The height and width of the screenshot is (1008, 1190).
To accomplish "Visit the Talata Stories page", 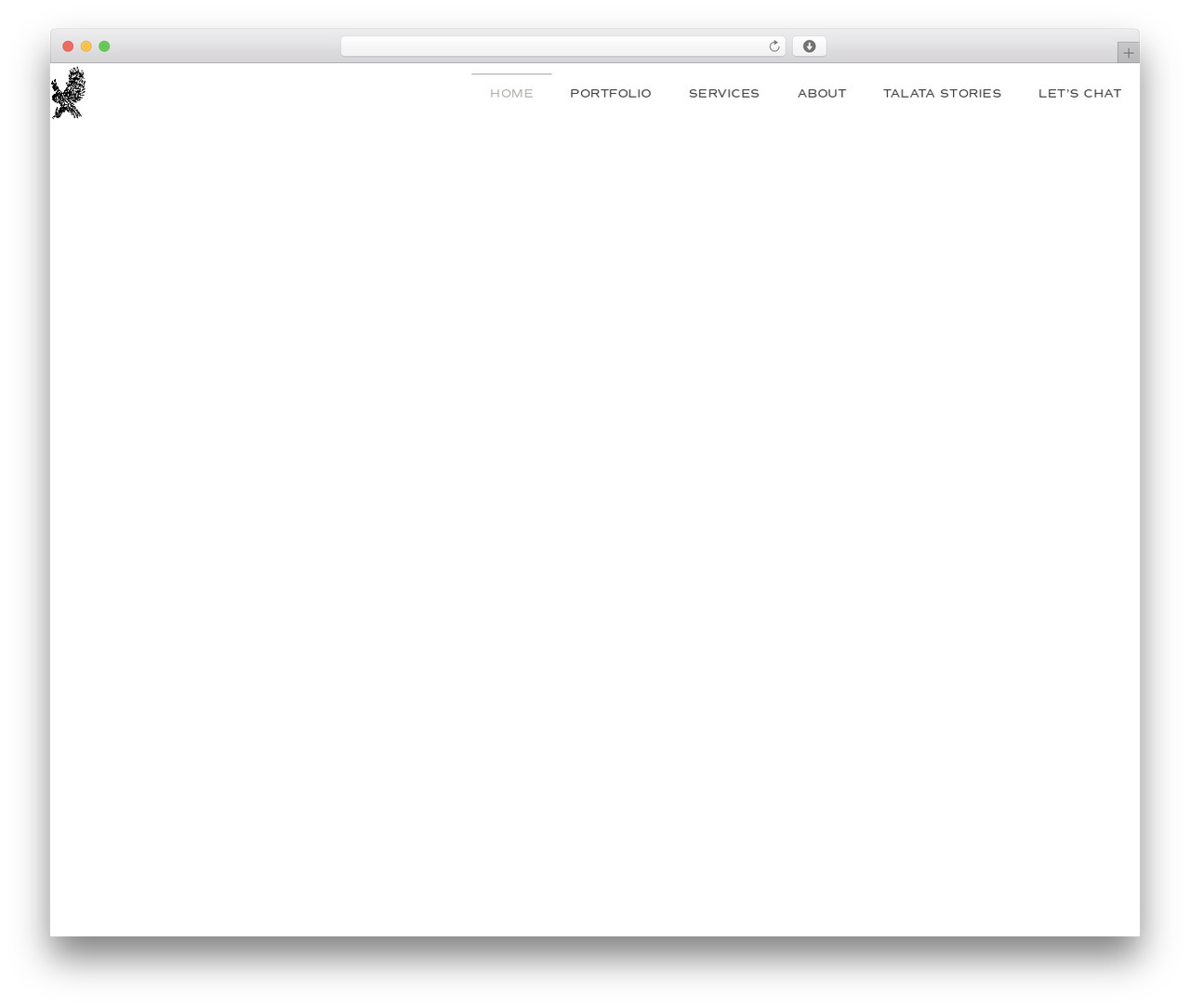I will 942,93.
